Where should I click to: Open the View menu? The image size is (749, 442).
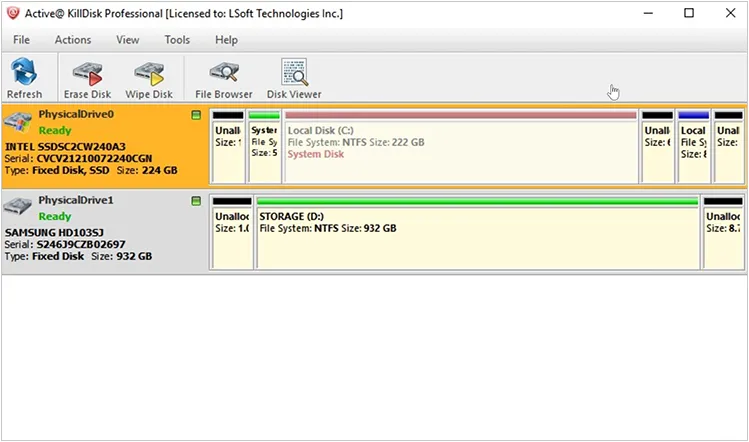(128, 40)
